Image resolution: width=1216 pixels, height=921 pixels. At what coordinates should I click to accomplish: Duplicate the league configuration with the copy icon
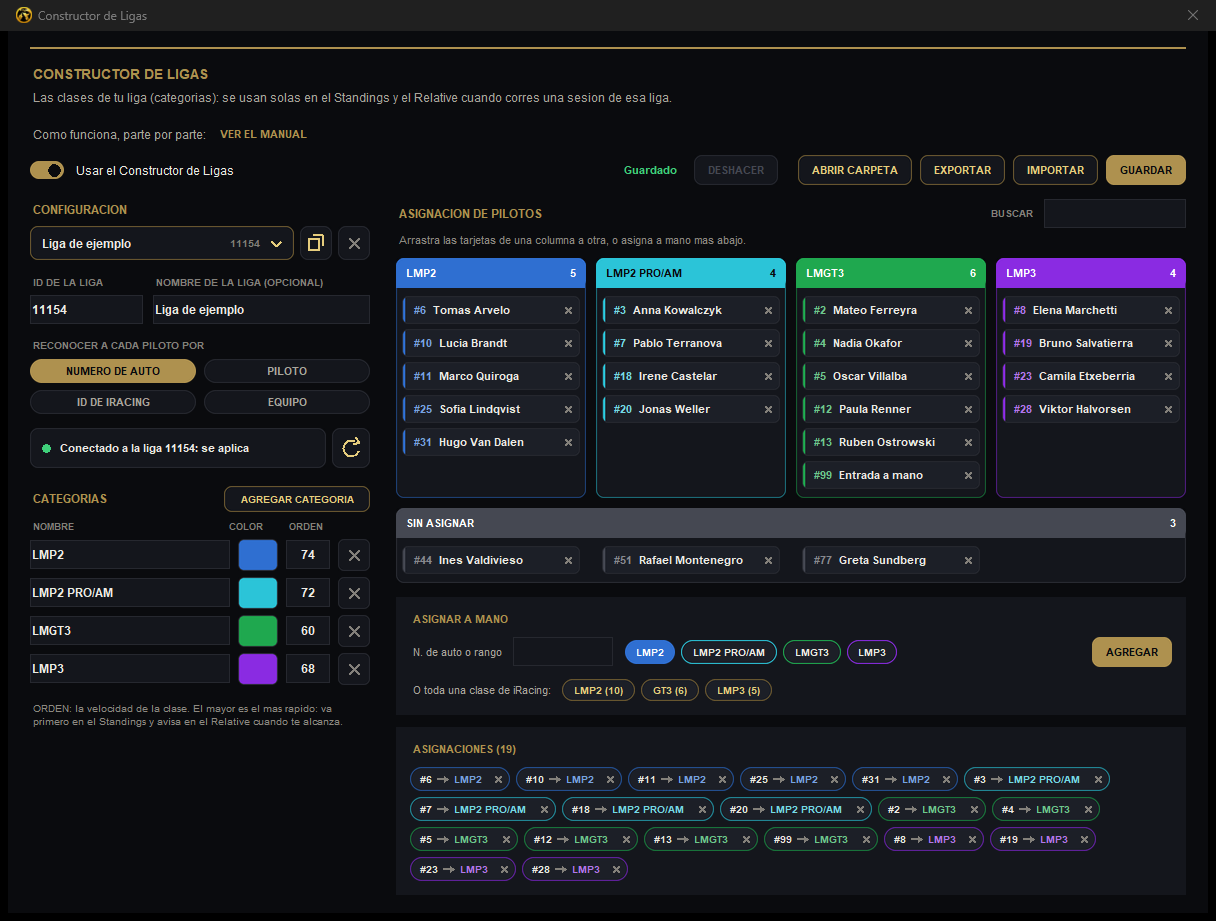click(x=315, y=243)
